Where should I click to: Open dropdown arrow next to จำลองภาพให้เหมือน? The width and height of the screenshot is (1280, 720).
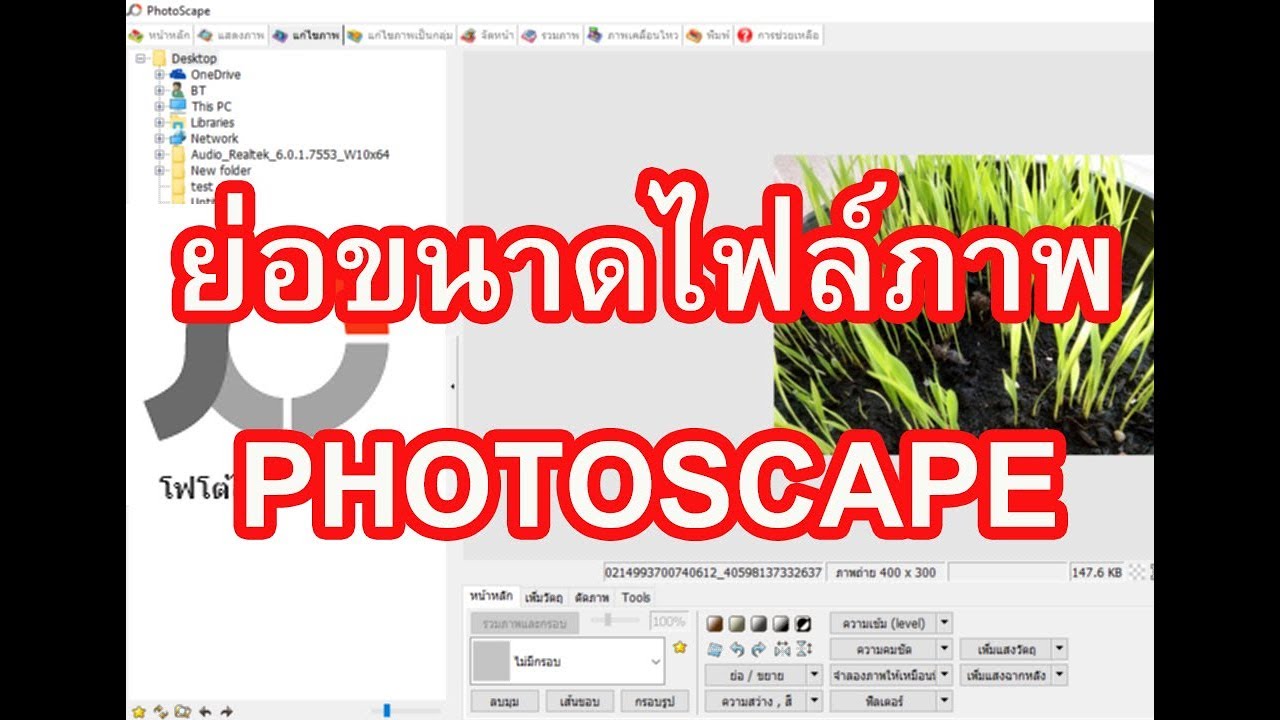(945, 675)
